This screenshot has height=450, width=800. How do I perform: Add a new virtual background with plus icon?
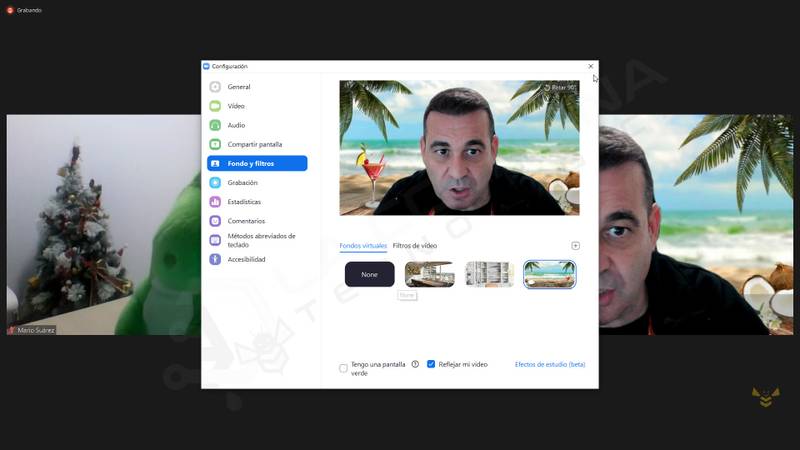pyautogui.click(x=575, y=246)
